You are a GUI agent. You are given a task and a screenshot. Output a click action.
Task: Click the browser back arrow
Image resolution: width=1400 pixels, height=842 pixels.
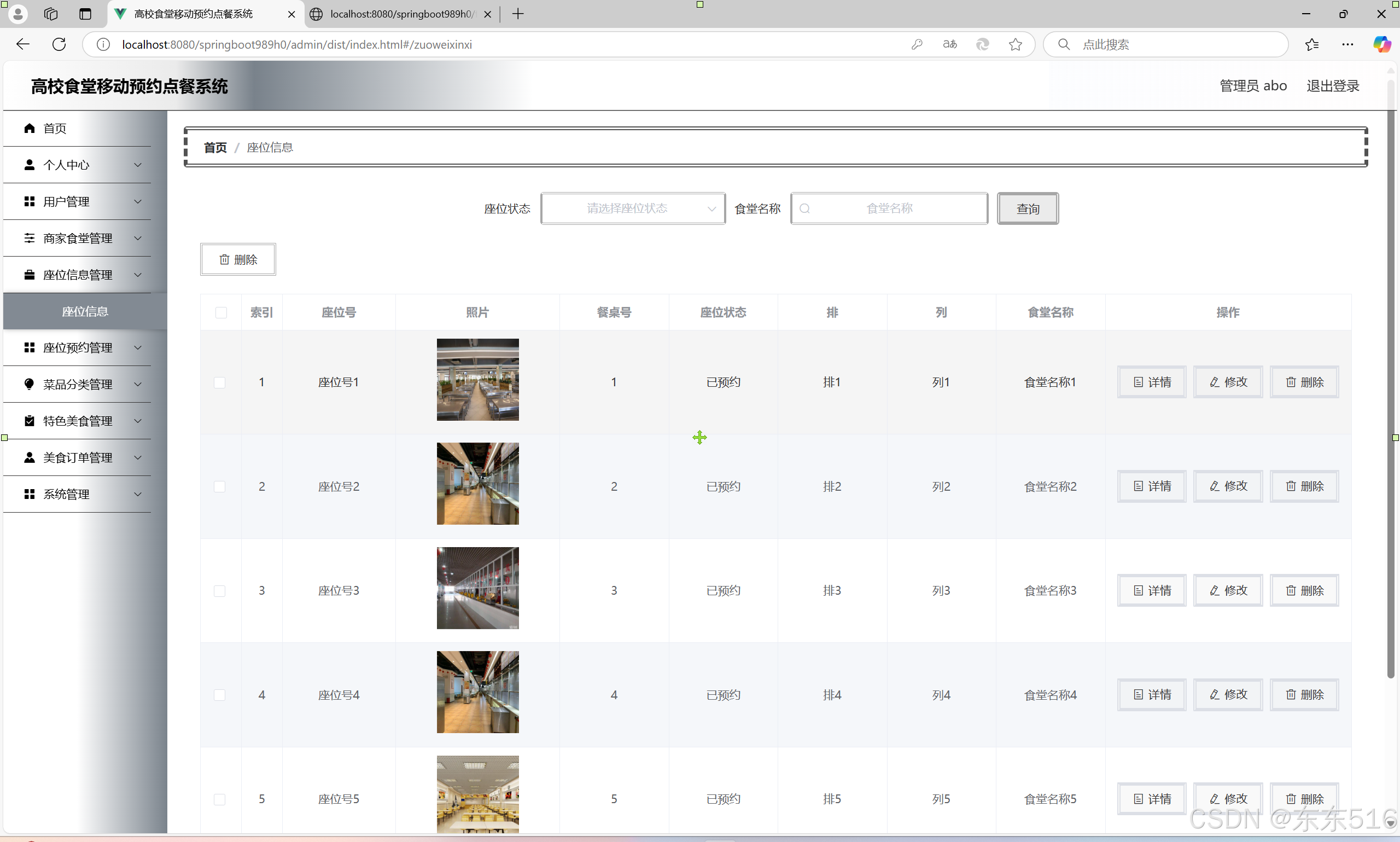coord(22,44)
